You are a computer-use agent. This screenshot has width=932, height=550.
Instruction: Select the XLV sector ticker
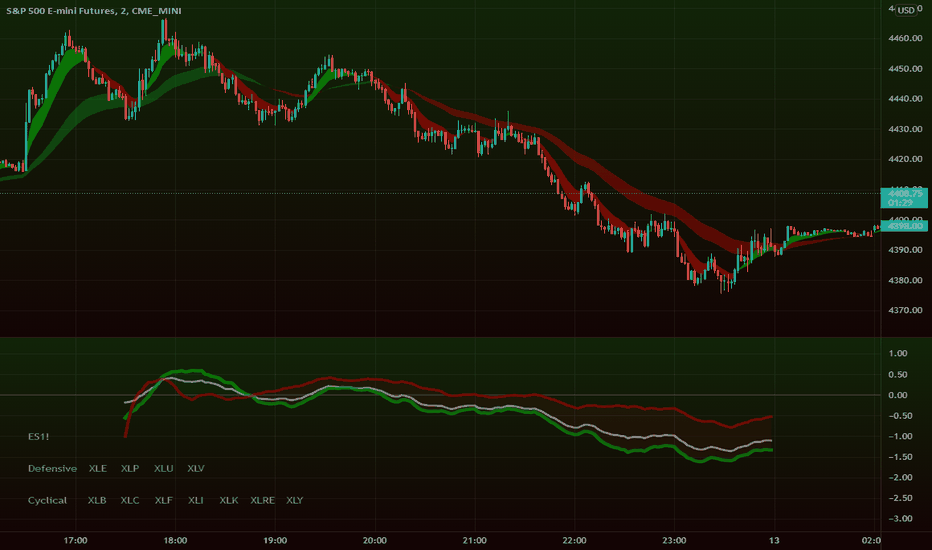point(196,469)
